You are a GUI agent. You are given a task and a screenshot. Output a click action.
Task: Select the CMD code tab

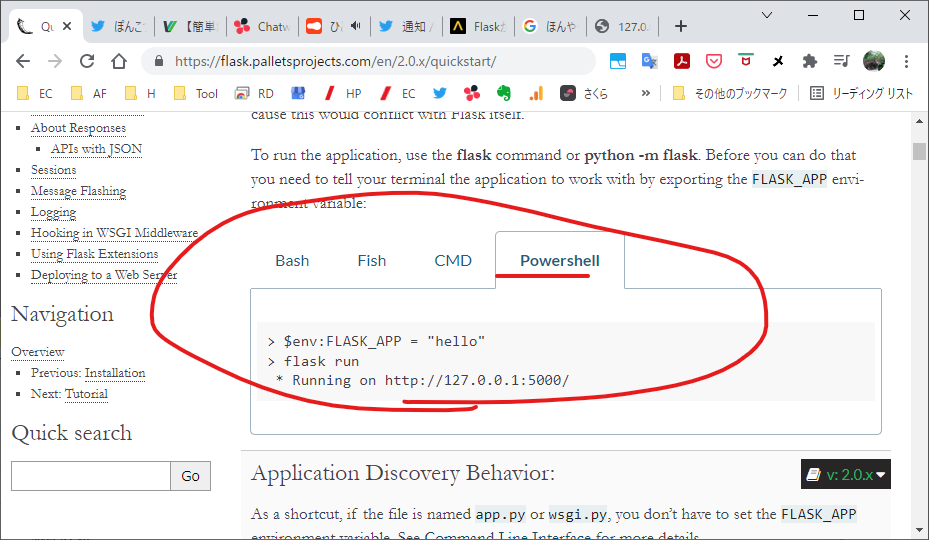click(453, 260)
